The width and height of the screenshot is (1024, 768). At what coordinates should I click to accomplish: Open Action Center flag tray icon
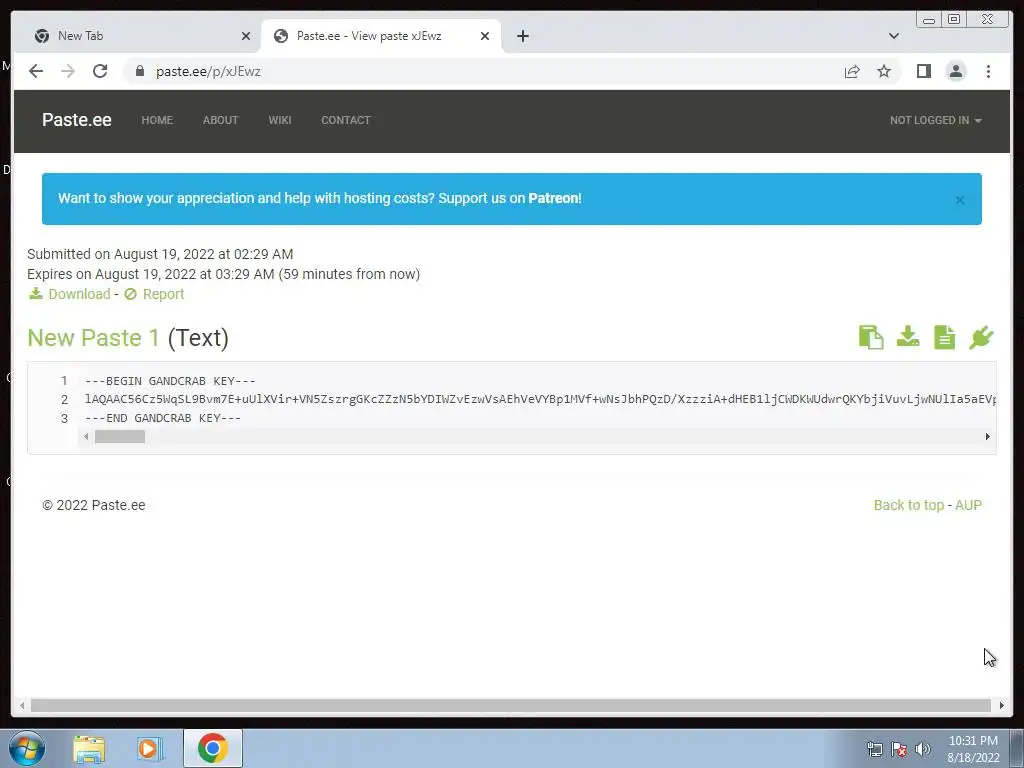pos(899,748)
